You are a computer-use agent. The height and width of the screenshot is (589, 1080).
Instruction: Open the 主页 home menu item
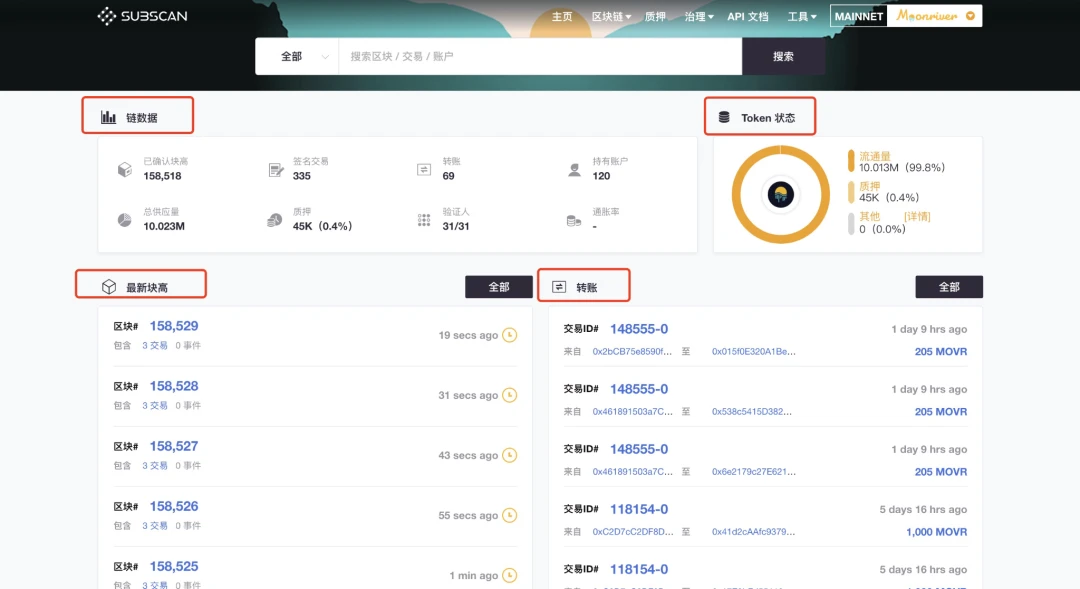click(561, 17)
